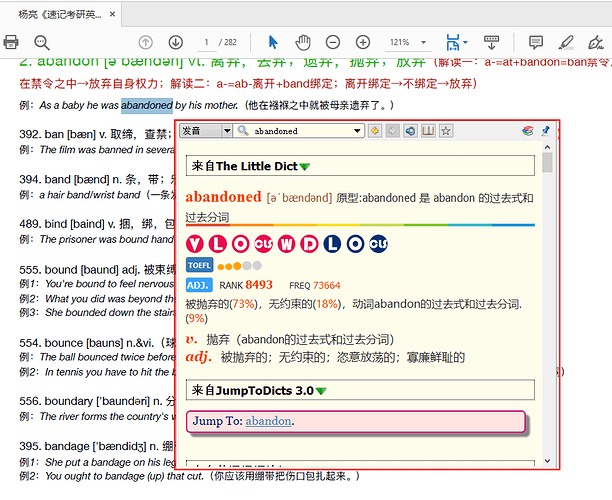Image resolution: width=612 pixels, height=500 pixels.
Task: Open the book dictionary icon
Action: pos(428,131)
